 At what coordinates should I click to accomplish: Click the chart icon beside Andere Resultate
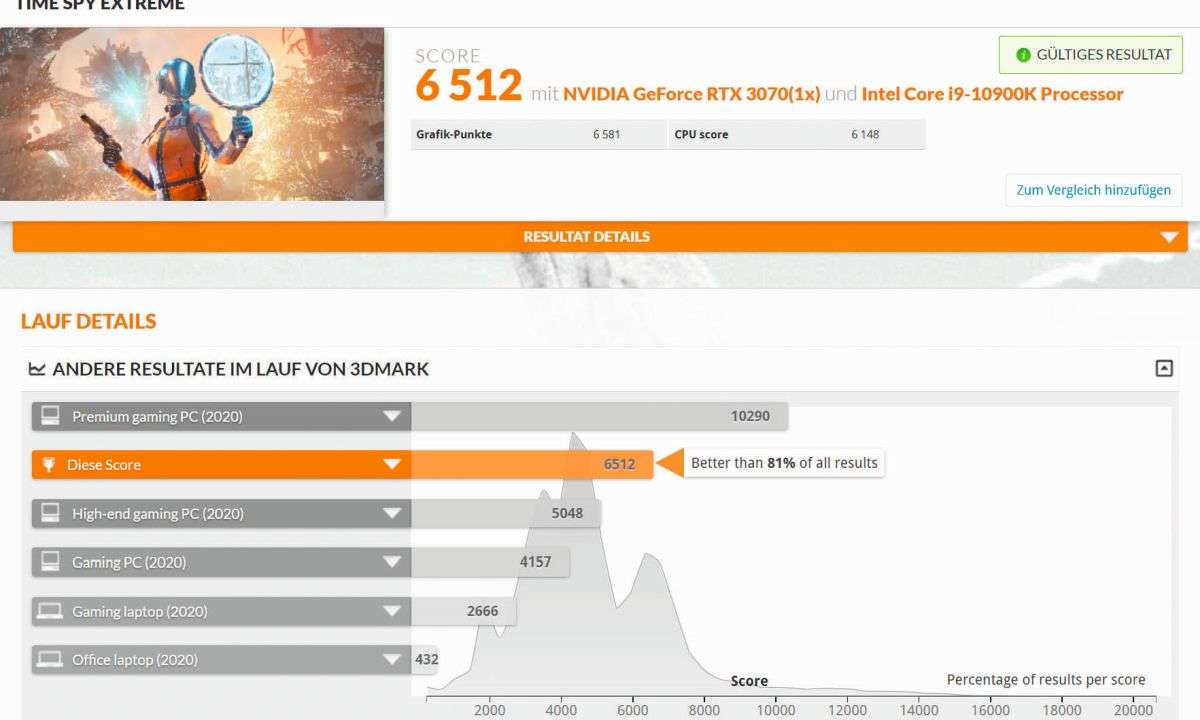37,369
